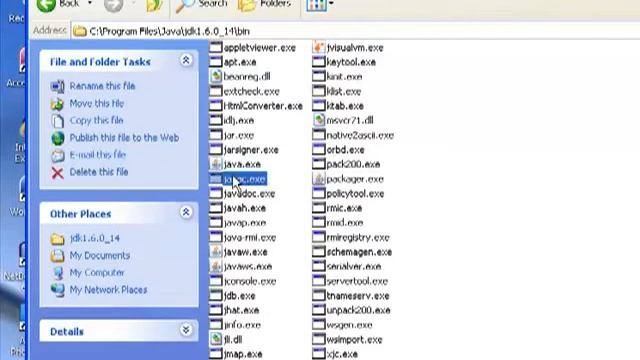Viewport: 640px width, 360px height.
Task: Select javah.exe file icon
Action: [x=216, y=208]
